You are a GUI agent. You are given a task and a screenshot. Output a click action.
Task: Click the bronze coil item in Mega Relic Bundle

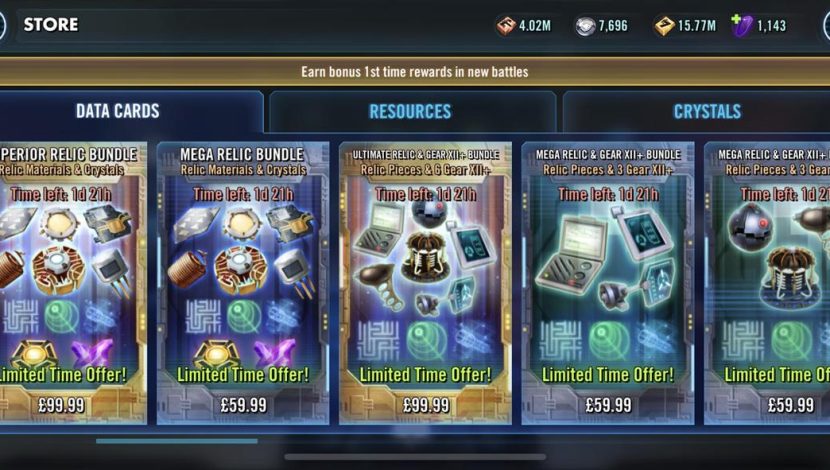[186, 268]
